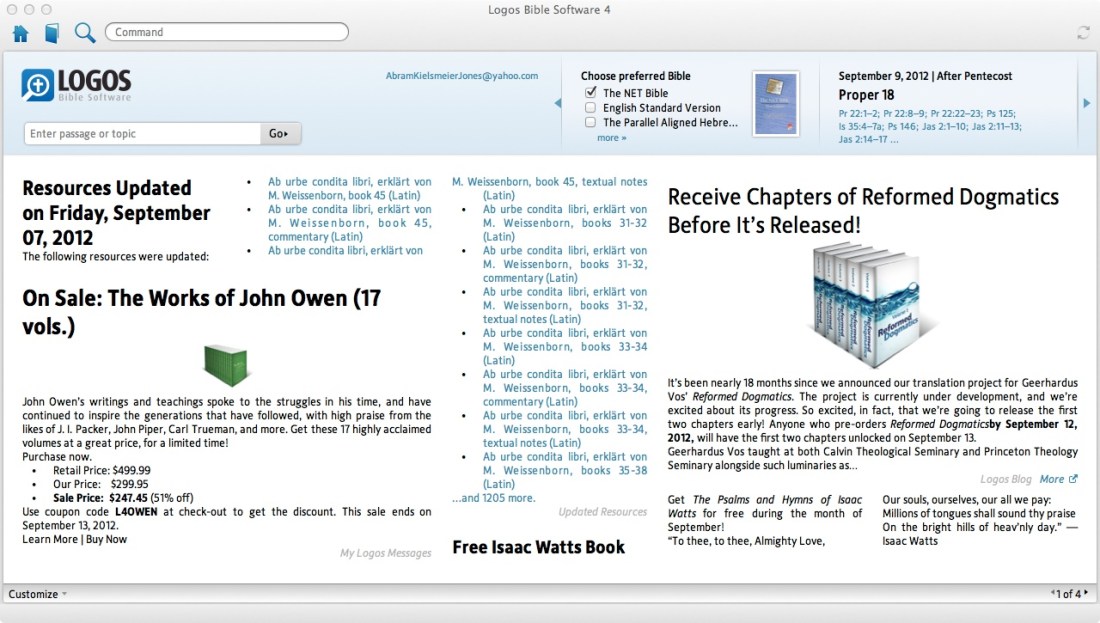Open the Library book icon
The width and height of the screenshot is (1100, 623).
pos(52,33)
